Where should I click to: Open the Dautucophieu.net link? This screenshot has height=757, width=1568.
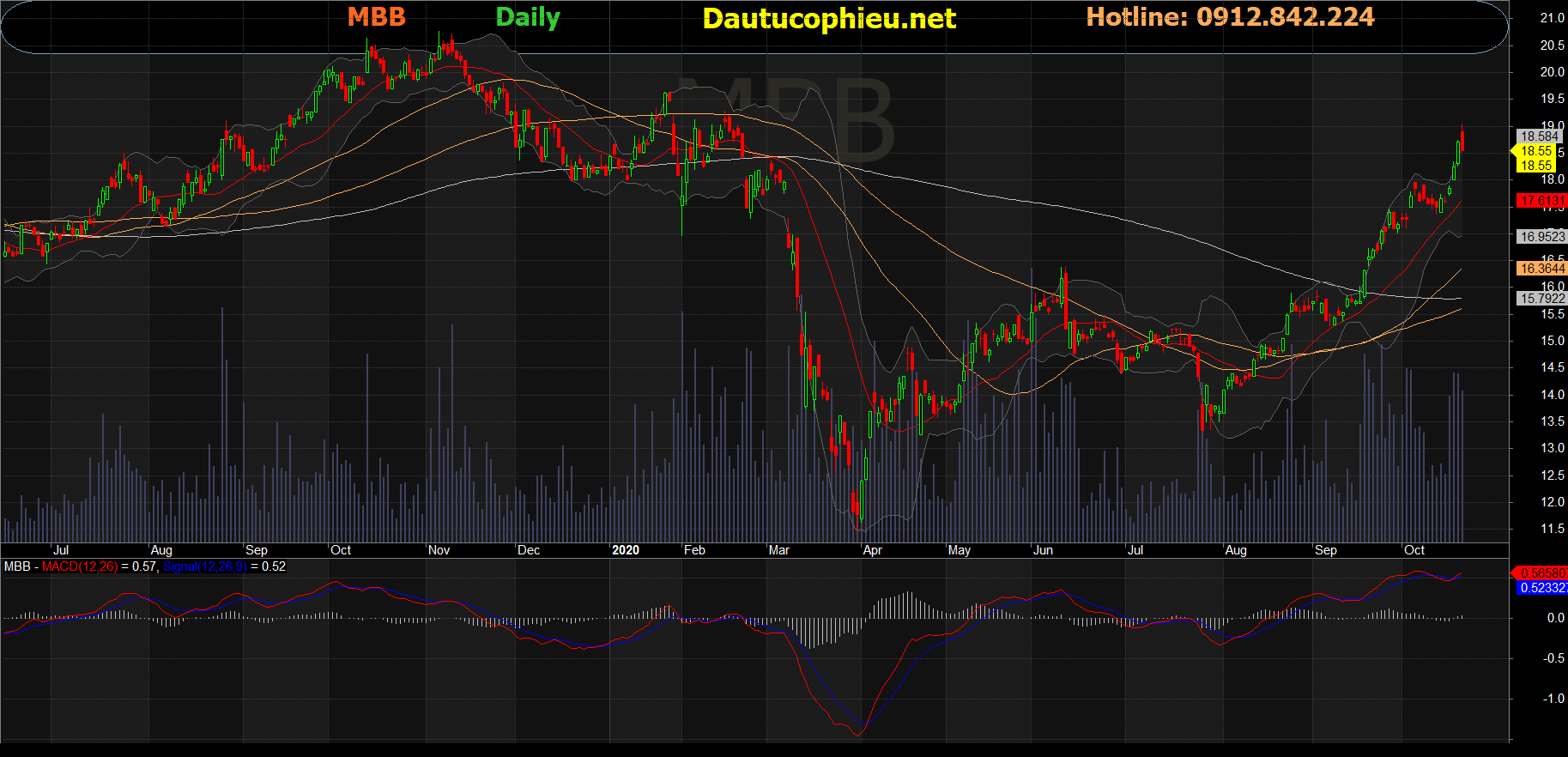[829, 19]
